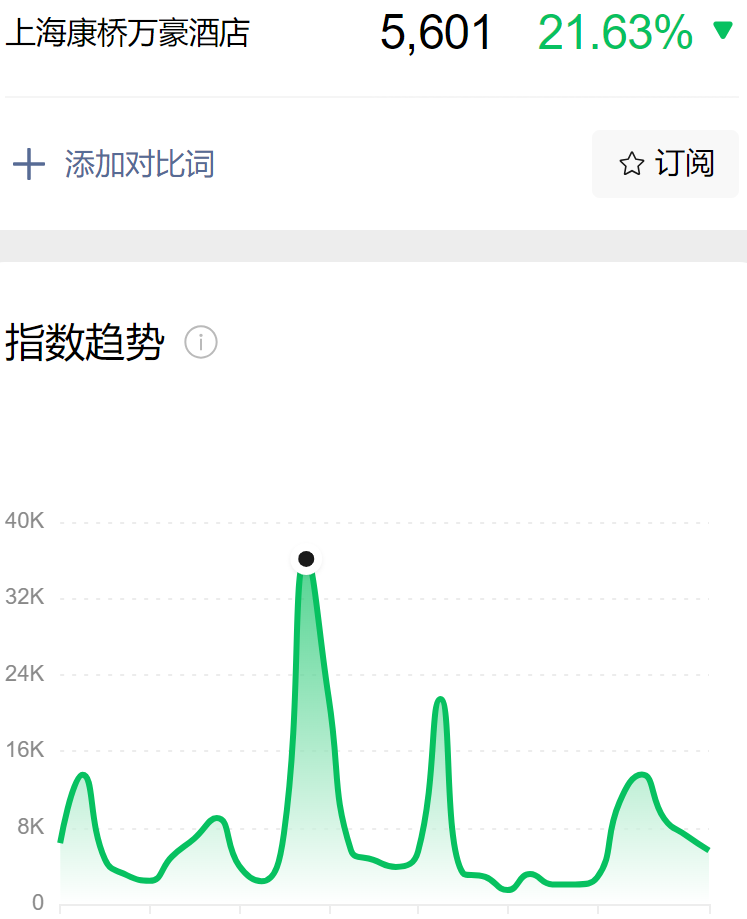Click the plus icon for adding comparison word
Screen dimensions: 747x919
pyautogui.click(x=29, y=164)
